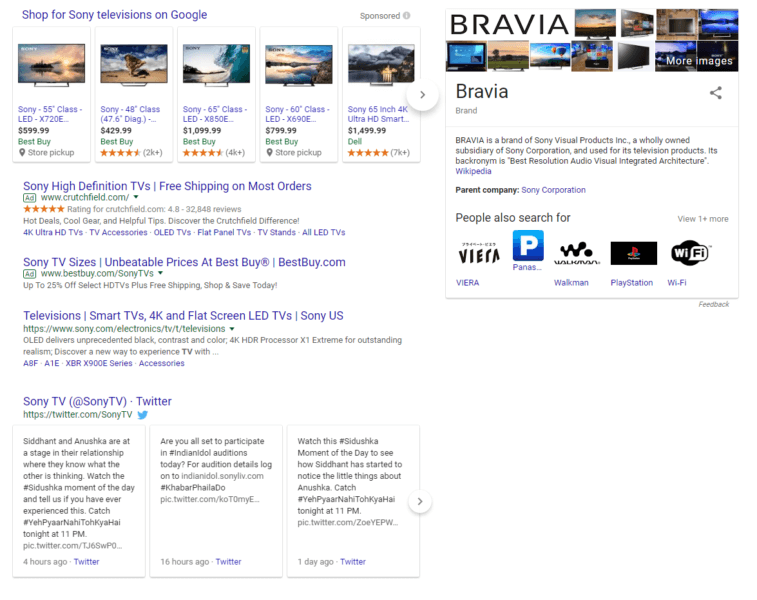Click the share icon in Bravia panel
Viewport: 757px width, 600px height.
(x=715, y=93)
